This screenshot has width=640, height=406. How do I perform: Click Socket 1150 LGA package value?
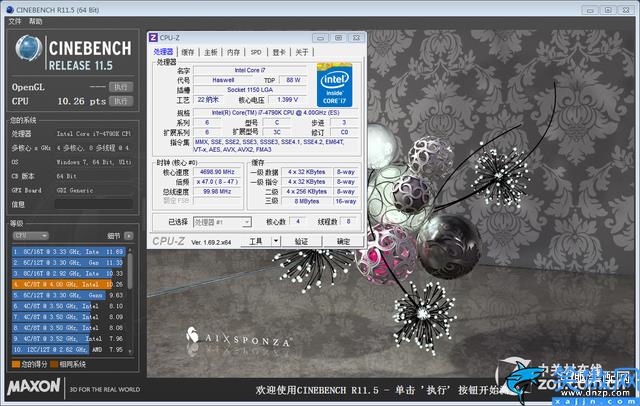[249, 90]
